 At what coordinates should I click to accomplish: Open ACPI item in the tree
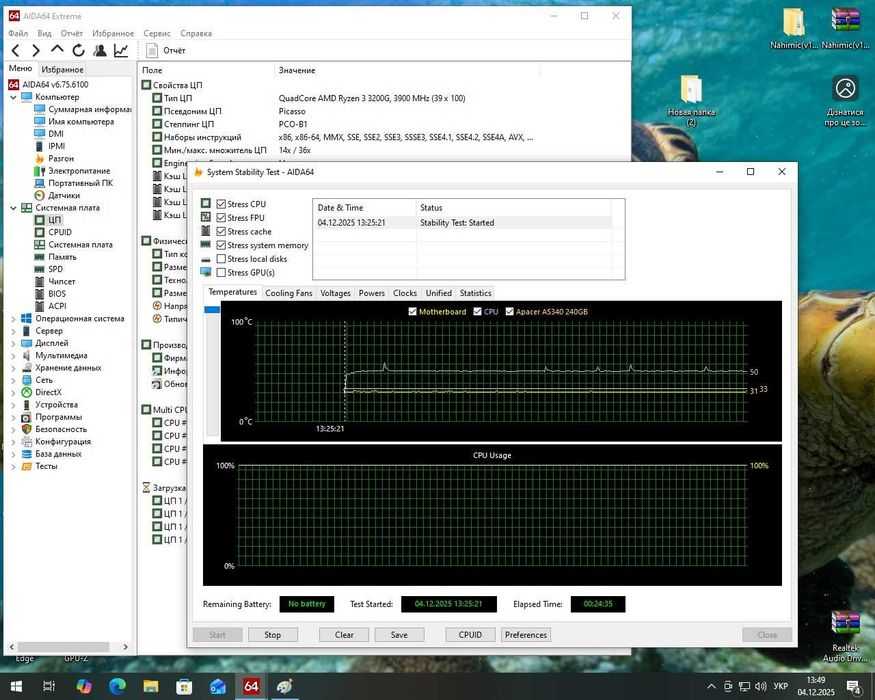coord(50,306)
